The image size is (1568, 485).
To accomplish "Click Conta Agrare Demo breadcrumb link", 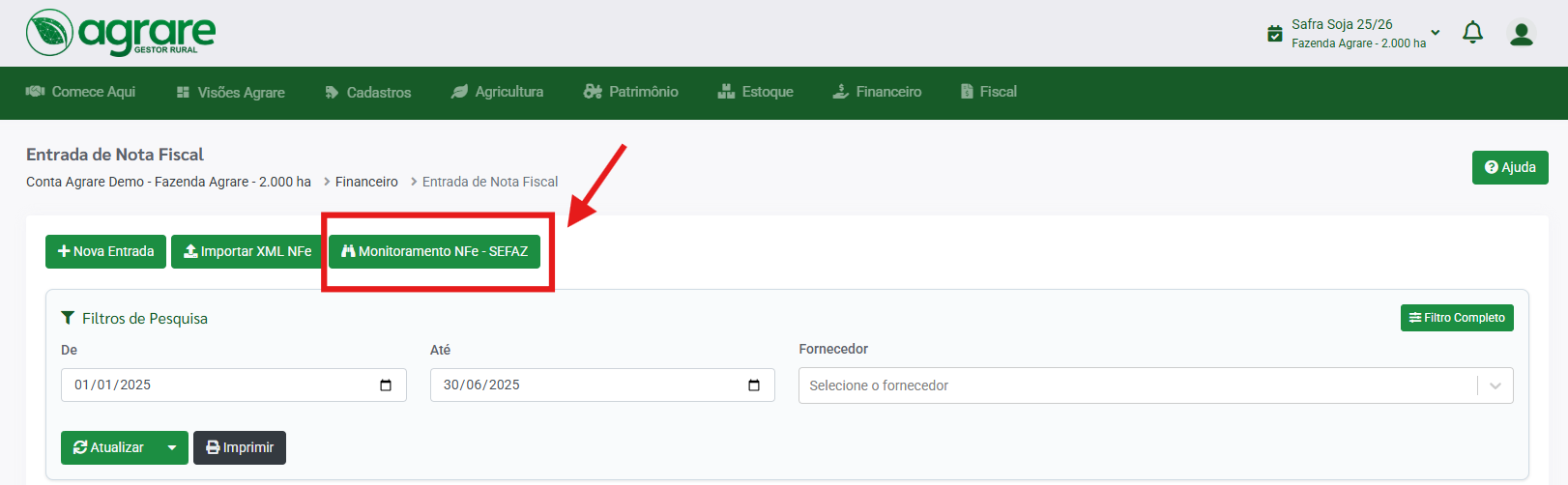I will (168, 182).
